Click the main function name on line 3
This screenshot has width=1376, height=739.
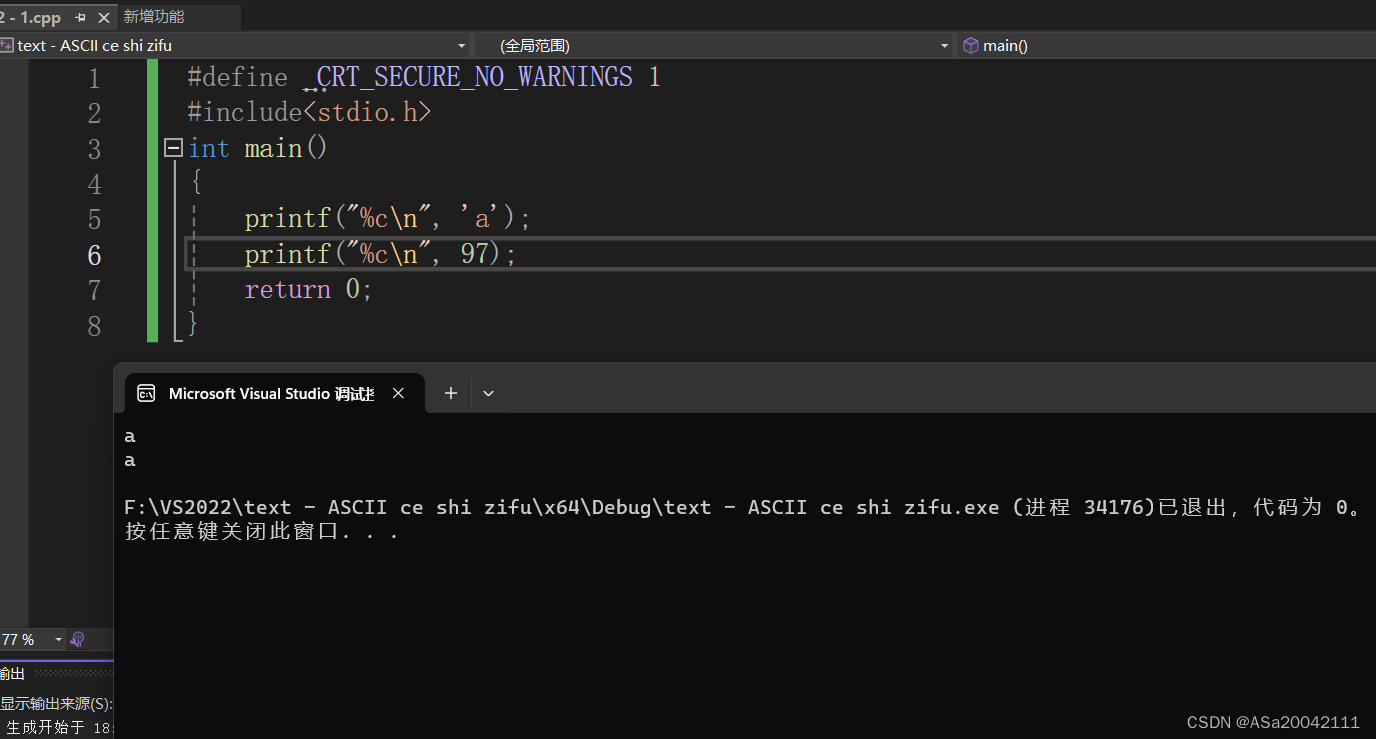coord(273,148)
